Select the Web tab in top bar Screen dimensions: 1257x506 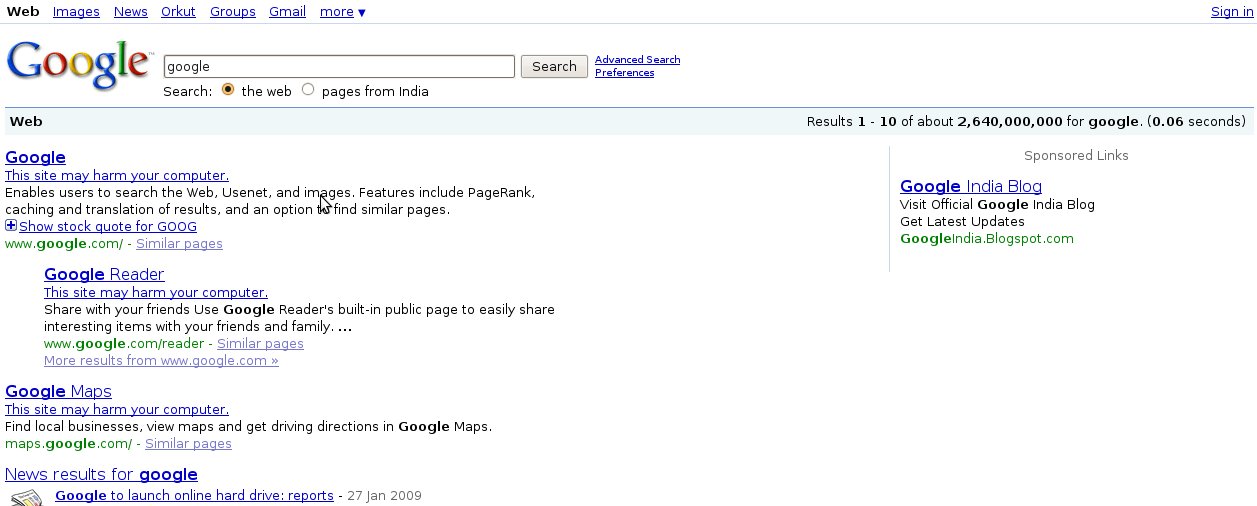(23, 12)
